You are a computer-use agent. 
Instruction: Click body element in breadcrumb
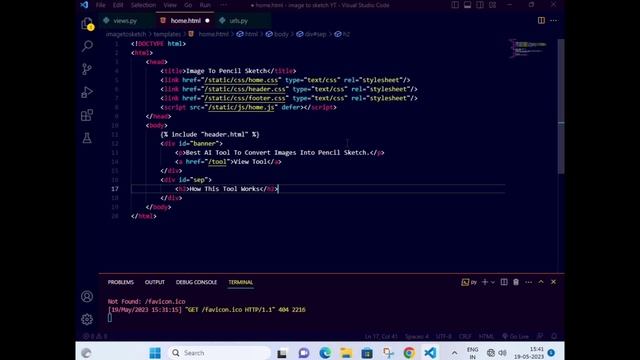pyautogui.click(x=281, y=34)
